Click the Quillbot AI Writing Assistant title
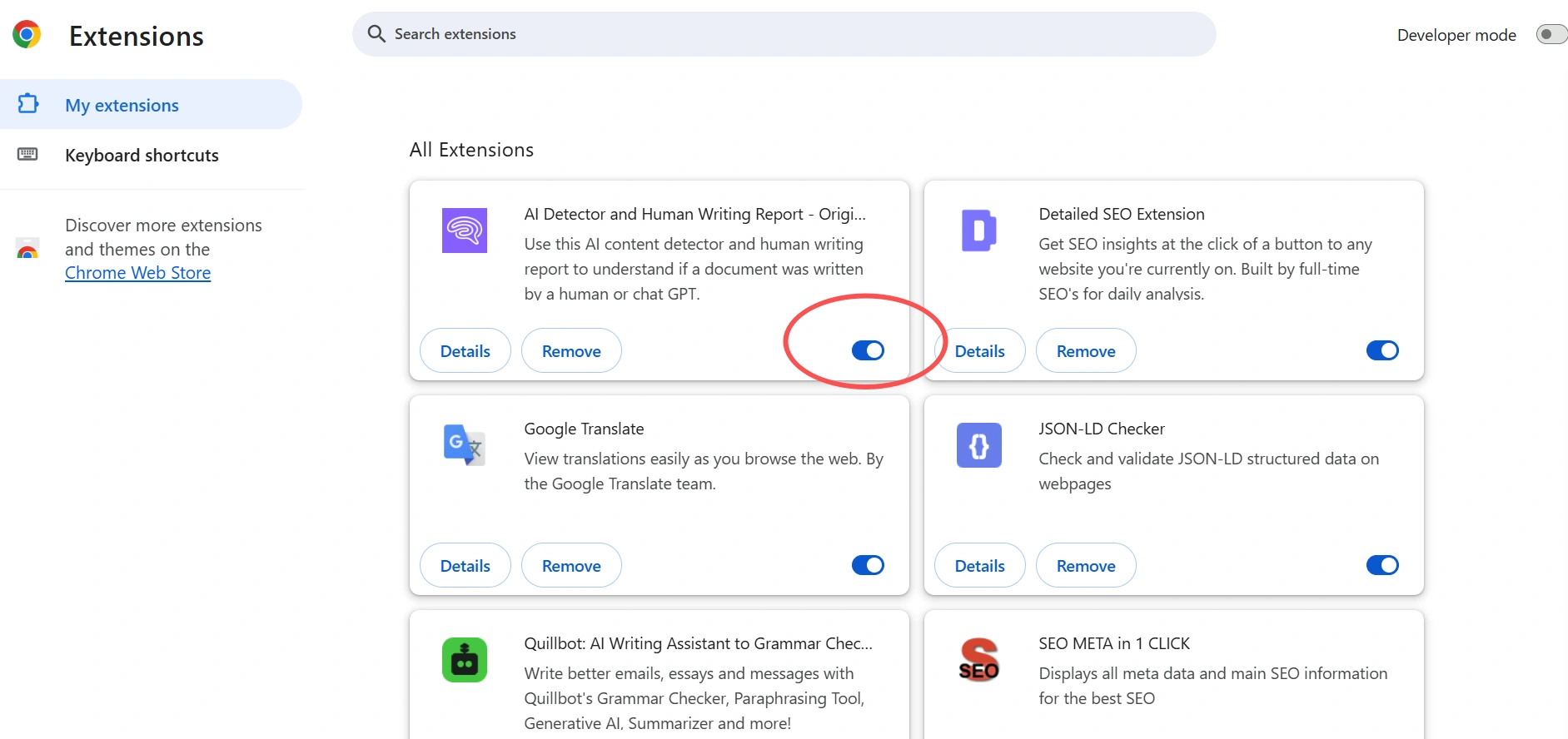 coord(698,643)
